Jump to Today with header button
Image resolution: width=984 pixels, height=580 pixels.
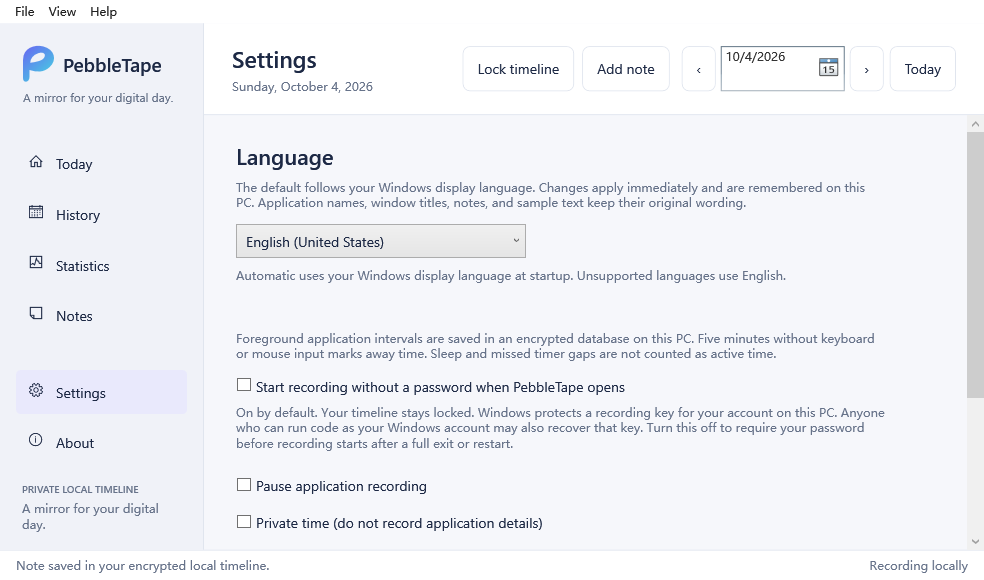pos(922,69)
